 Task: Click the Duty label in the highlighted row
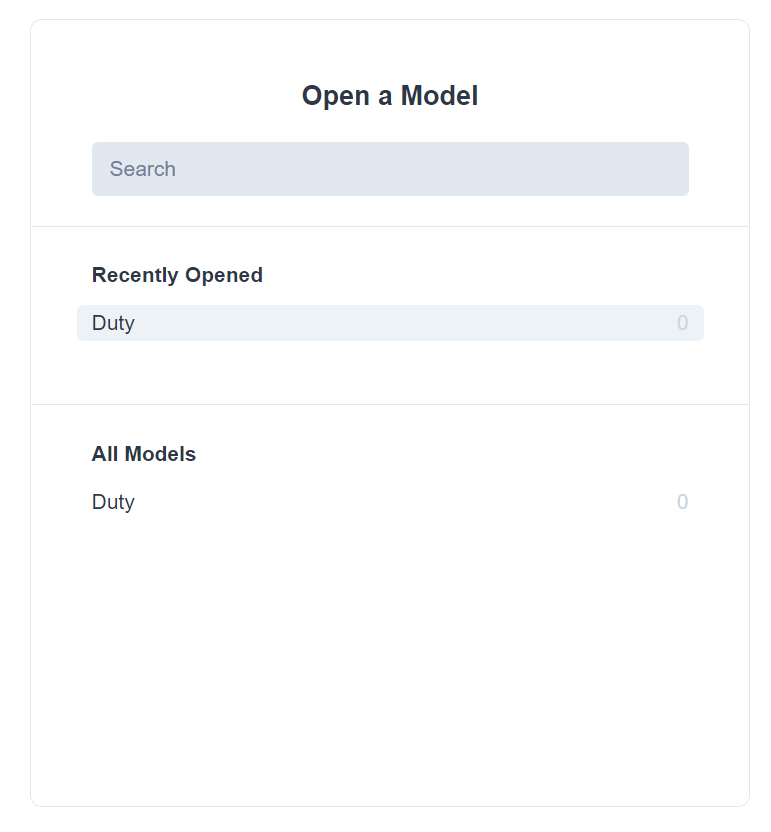tap(113, 323)
